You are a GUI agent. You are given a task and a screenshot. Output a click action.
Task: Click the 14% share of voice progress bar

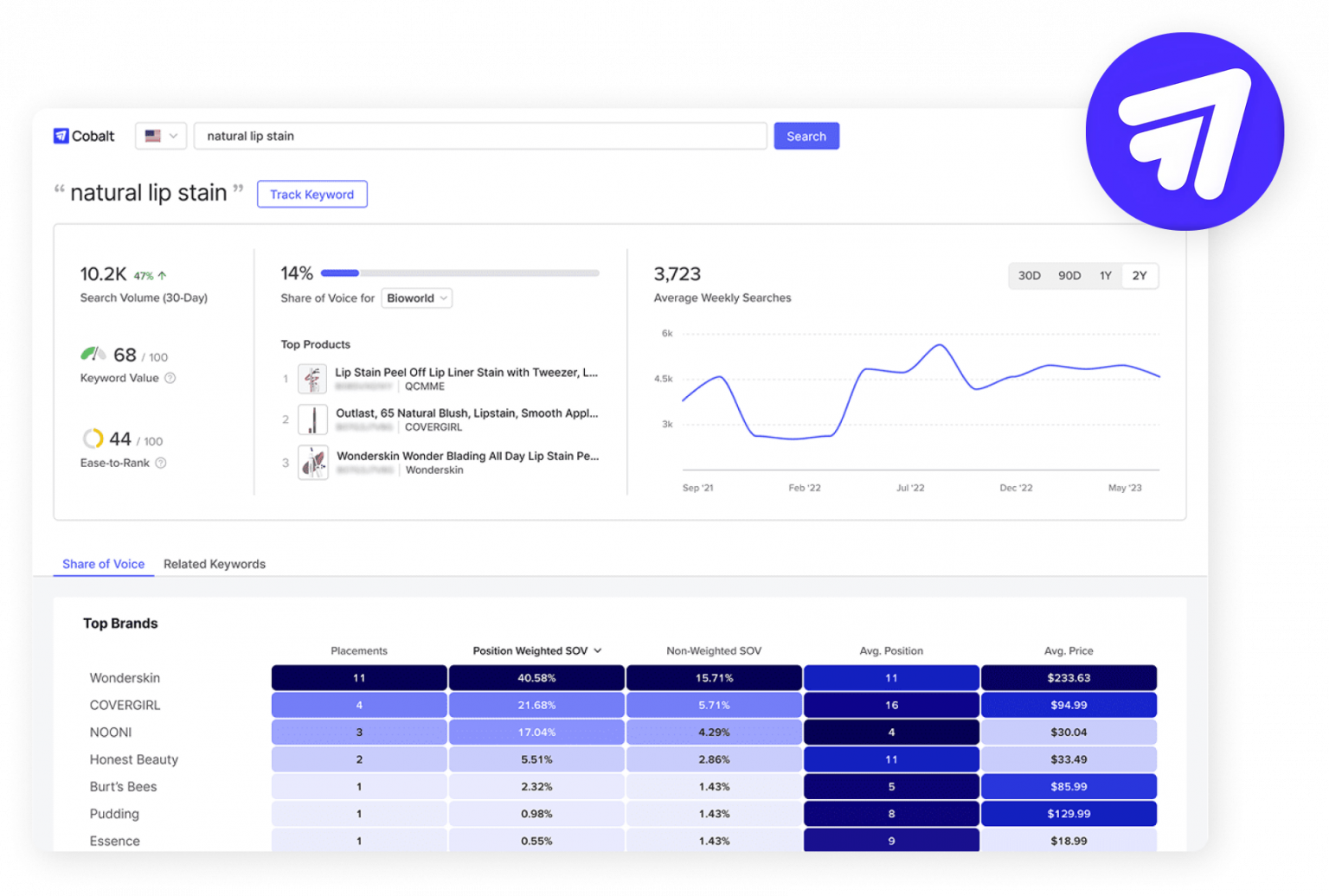[460, 273]
